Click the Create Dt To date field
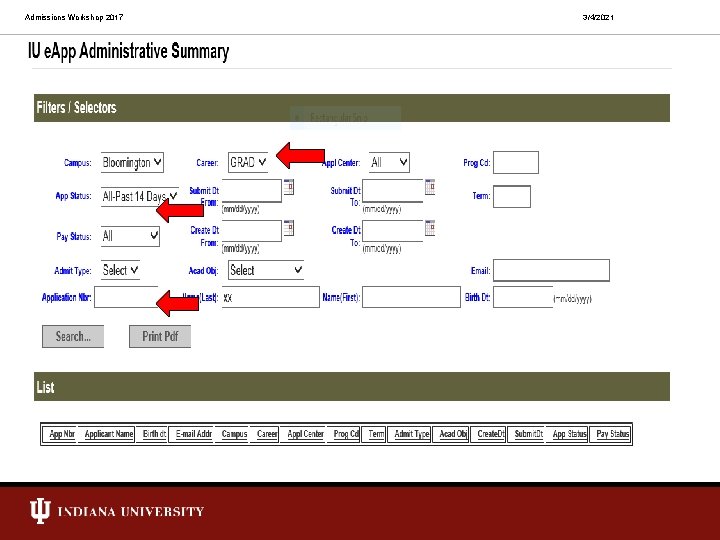This screenshot has height=540, width=720. (x=393, y=231)
